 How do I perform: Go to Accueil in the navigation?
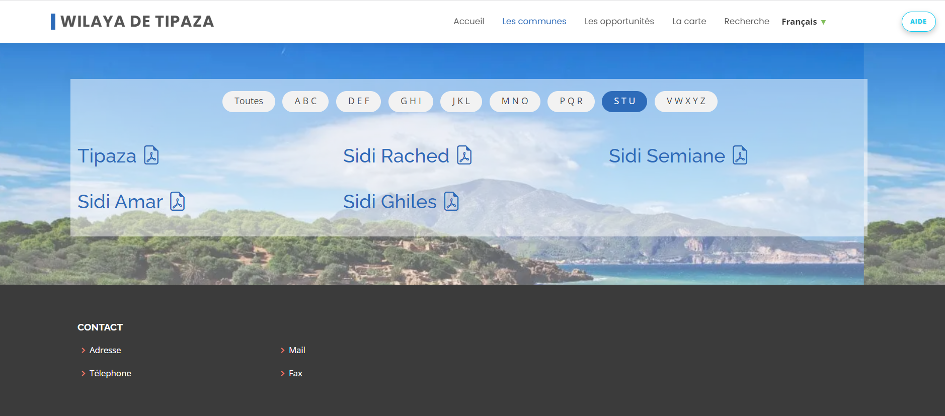(x=469, y=21)
